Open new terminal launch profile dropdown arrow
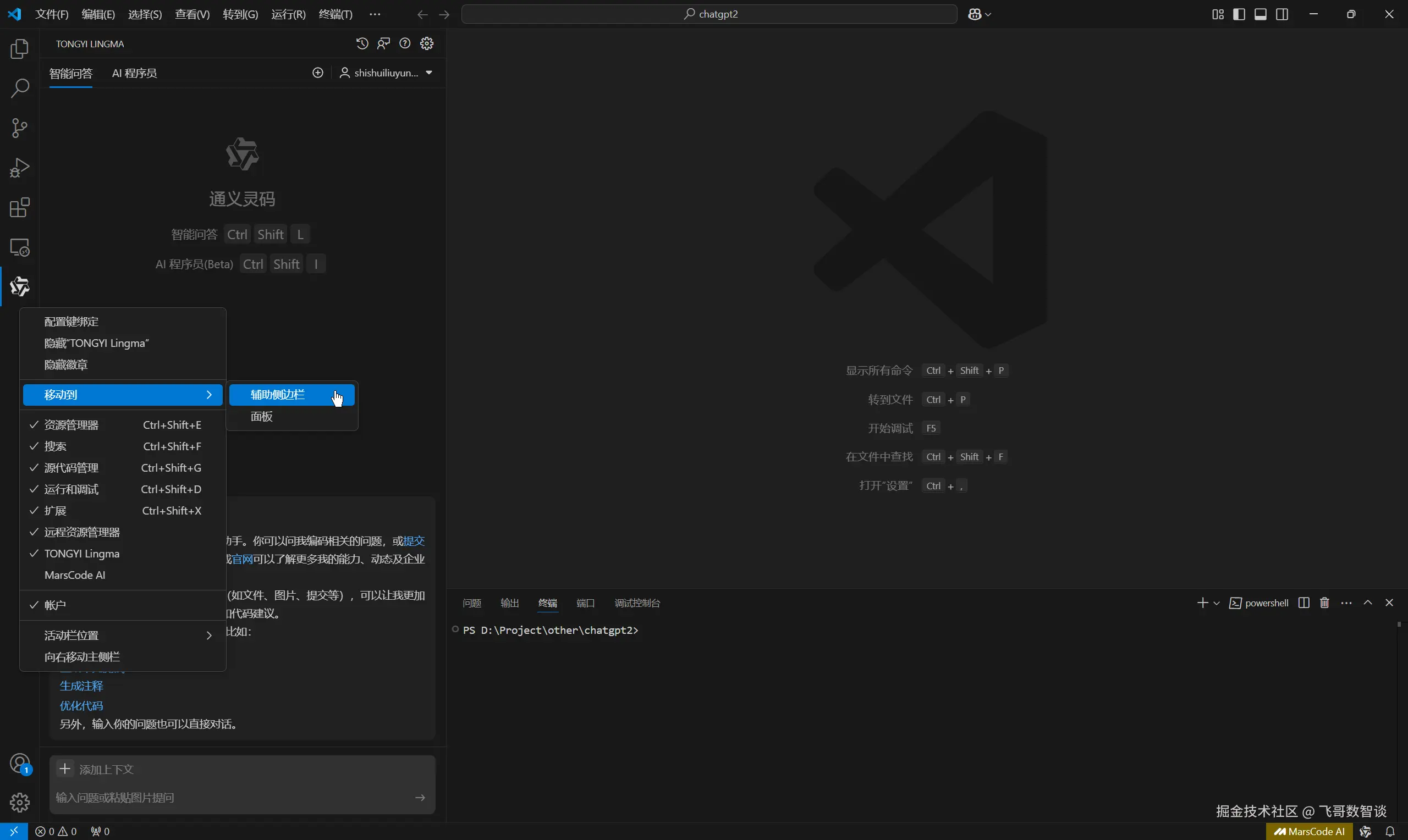 1216,604
